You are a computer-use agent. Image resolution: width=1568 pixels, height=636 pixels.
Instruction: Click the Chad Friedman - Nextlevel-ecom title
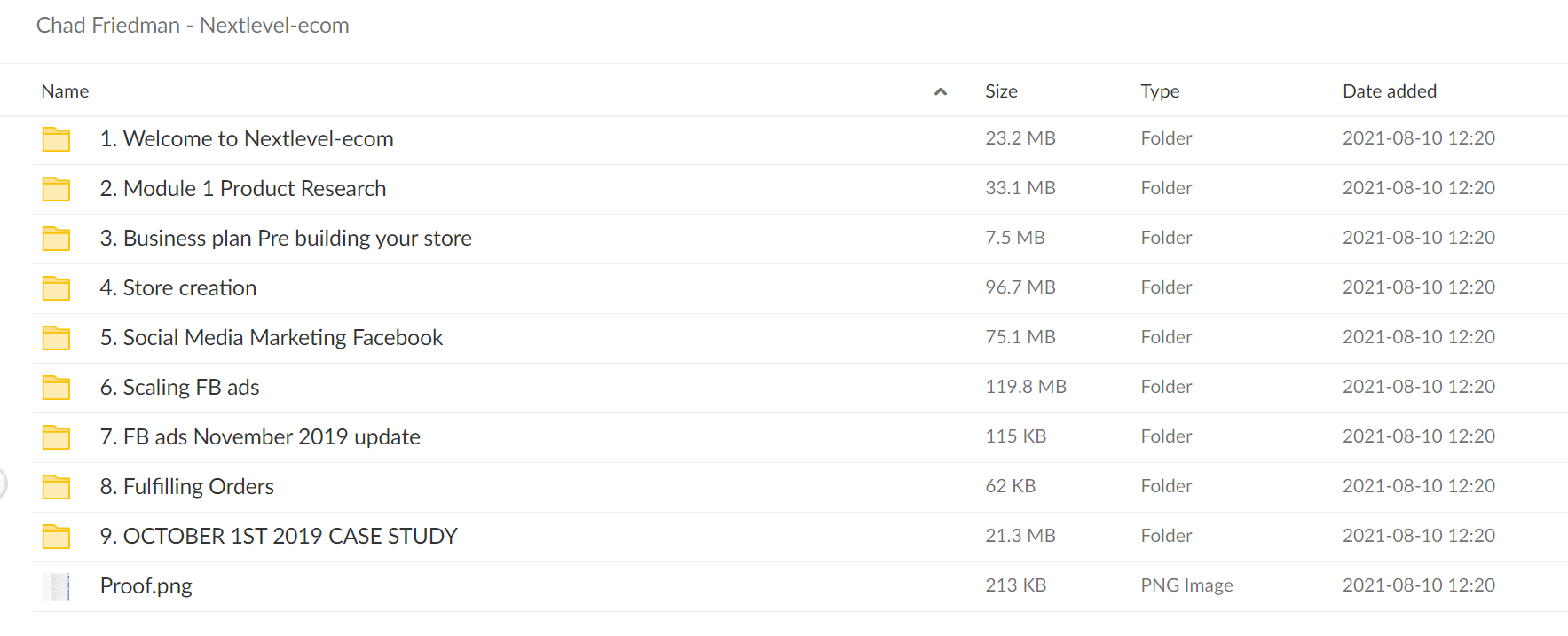tap(193, 26)
